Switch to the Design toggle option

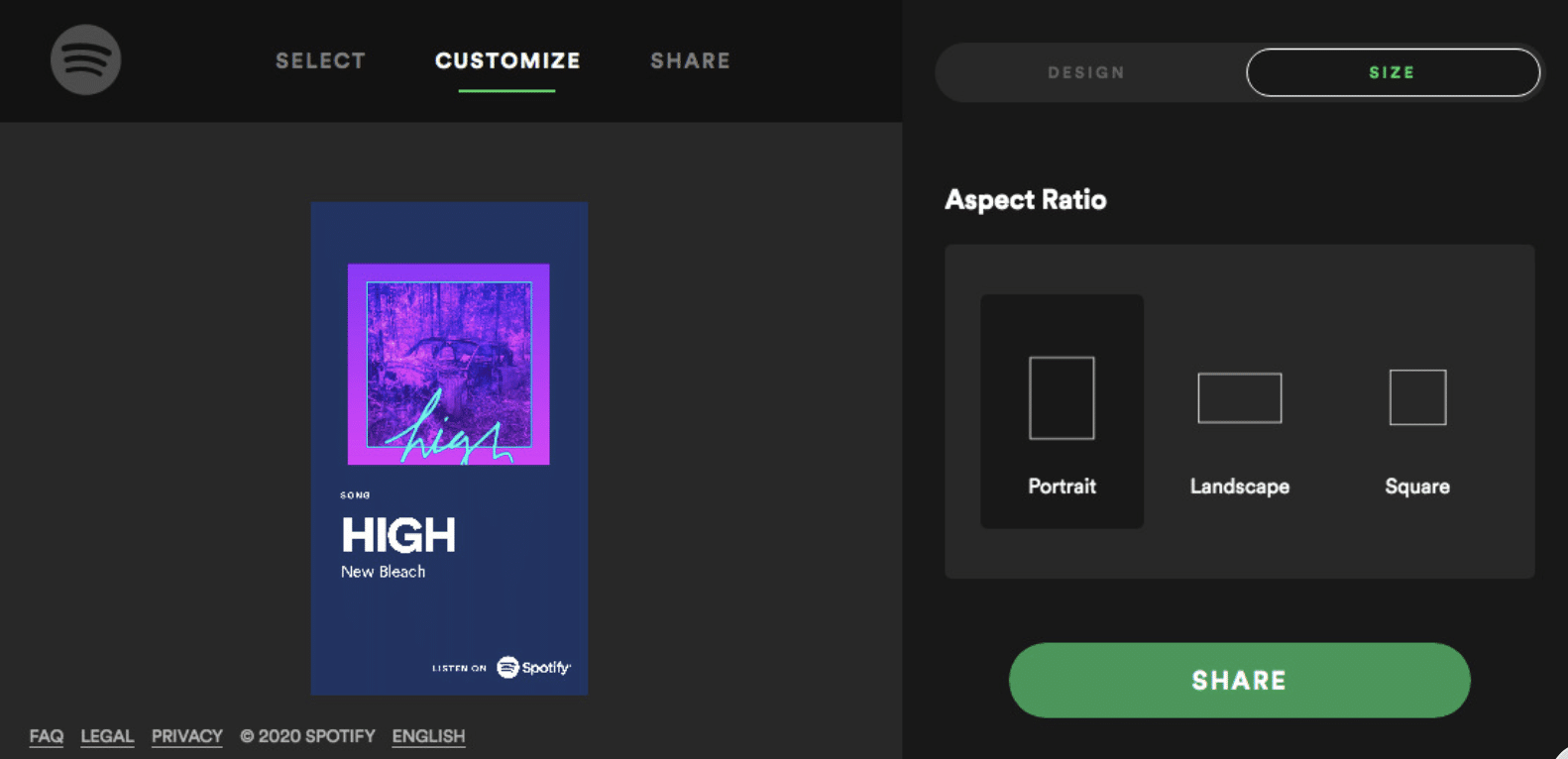click(x=1086, y=72)
